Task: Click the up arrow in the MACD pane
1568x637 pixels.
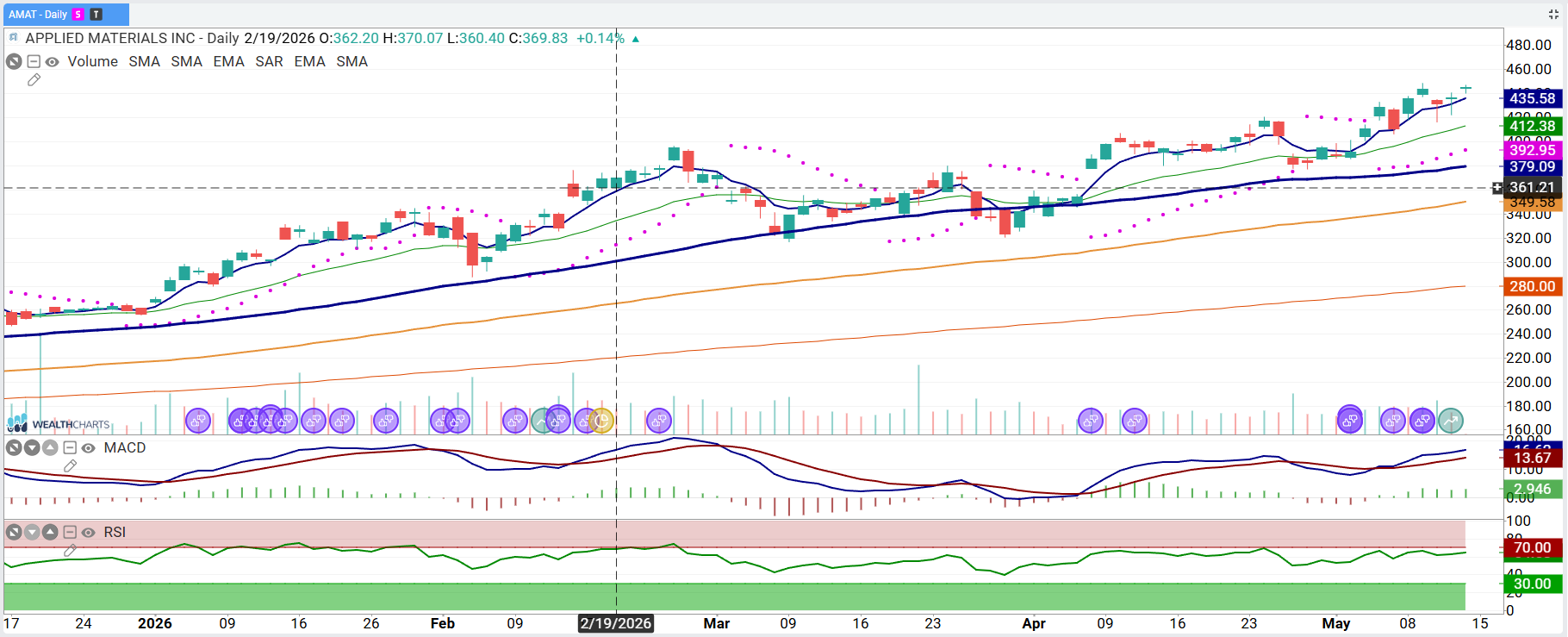Action: point(50,447)
